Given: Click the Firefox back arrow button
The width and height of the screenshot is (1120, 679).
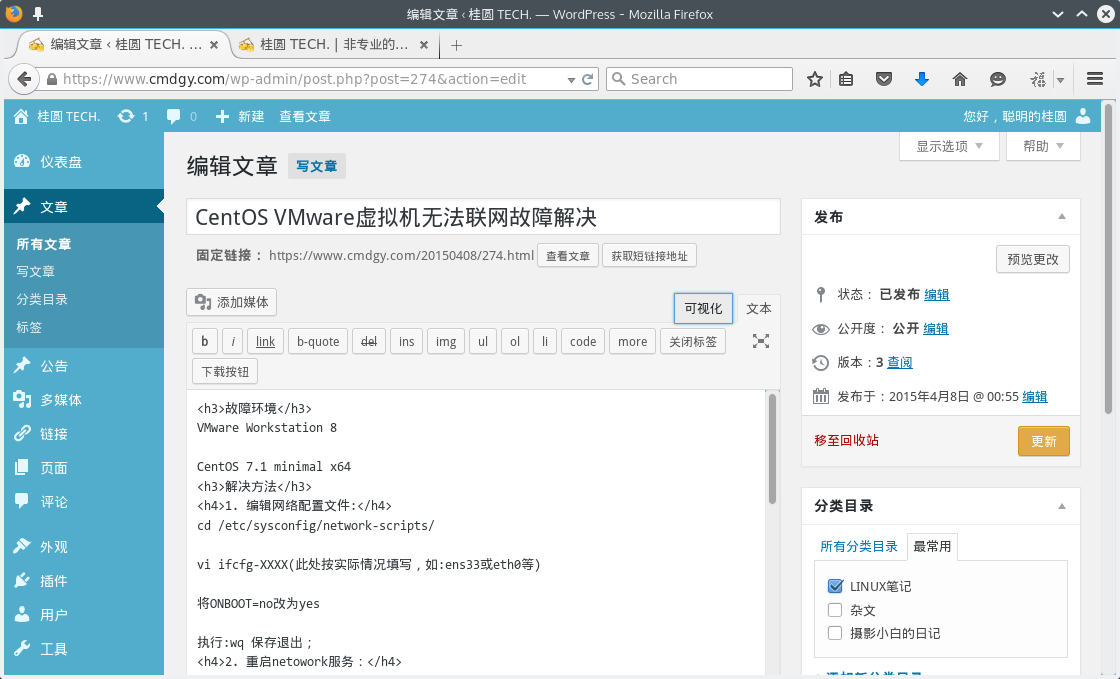Looking at the screenshot, I should (24, 79).
